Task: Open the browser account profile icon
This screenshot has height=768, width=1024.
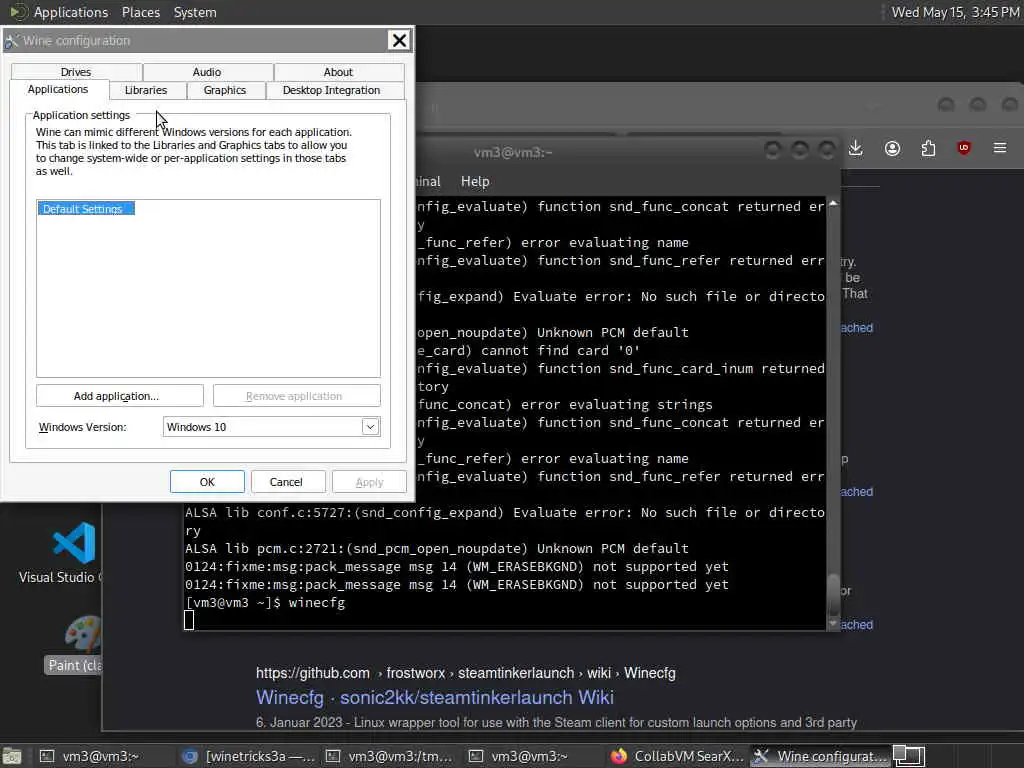Action: tap(892, 148)
